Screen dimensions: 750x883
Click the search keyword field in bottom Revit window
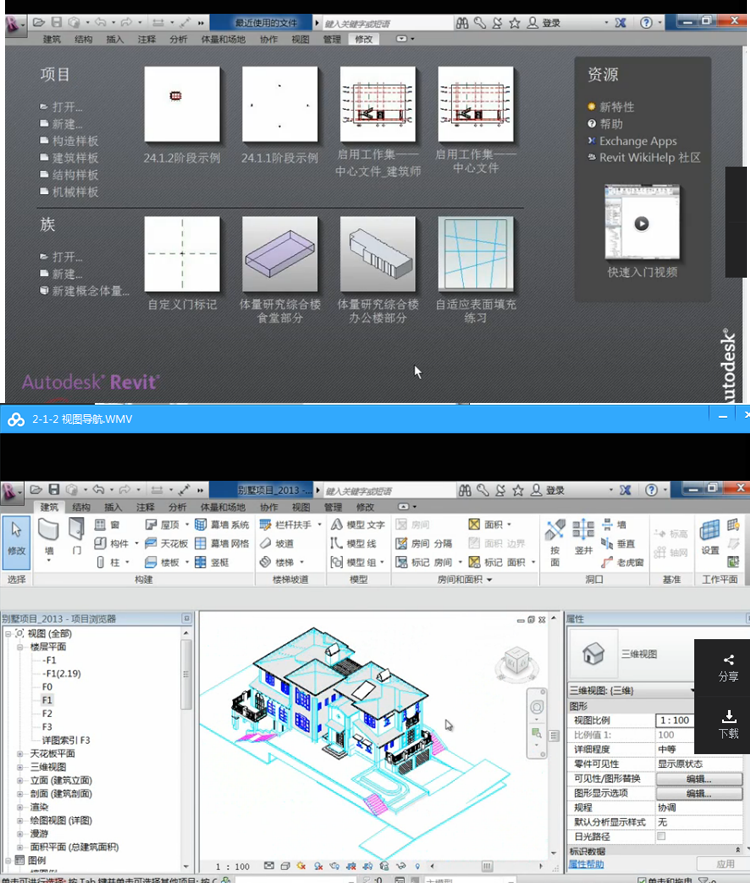[389, 491]
